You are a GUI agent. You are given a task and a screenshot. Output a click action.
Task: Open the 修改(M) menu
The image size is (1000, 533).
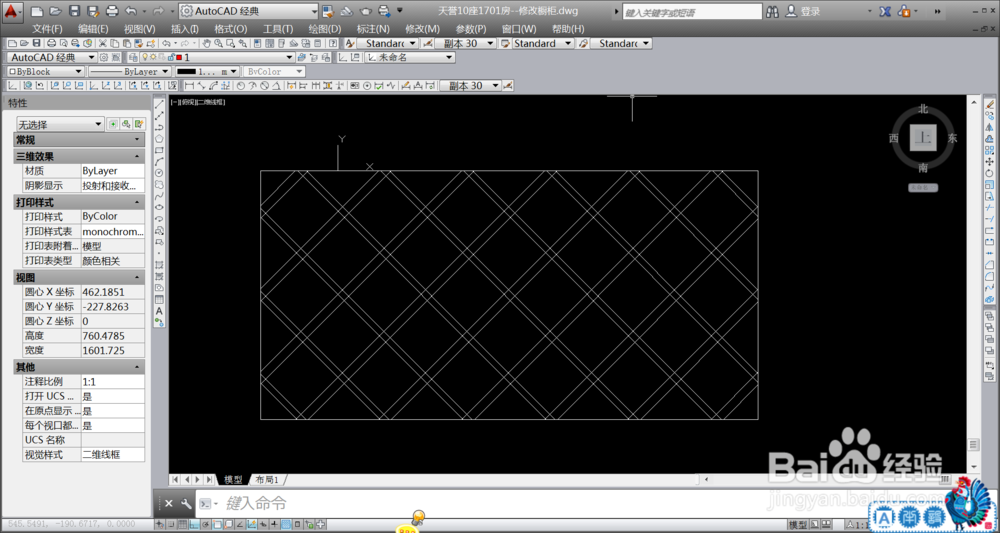click(x=422, y=29)
